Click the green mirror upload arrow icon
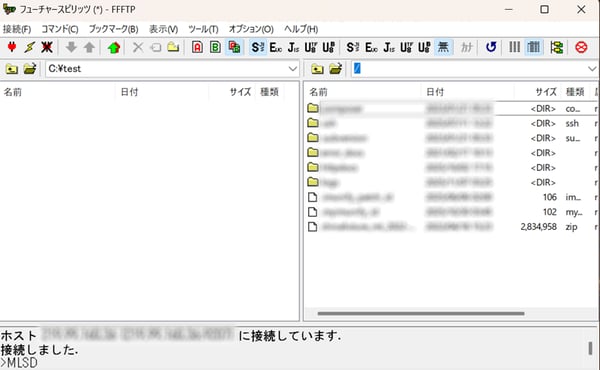The height and width of the screenshot is (370, 600). [114, 47]
